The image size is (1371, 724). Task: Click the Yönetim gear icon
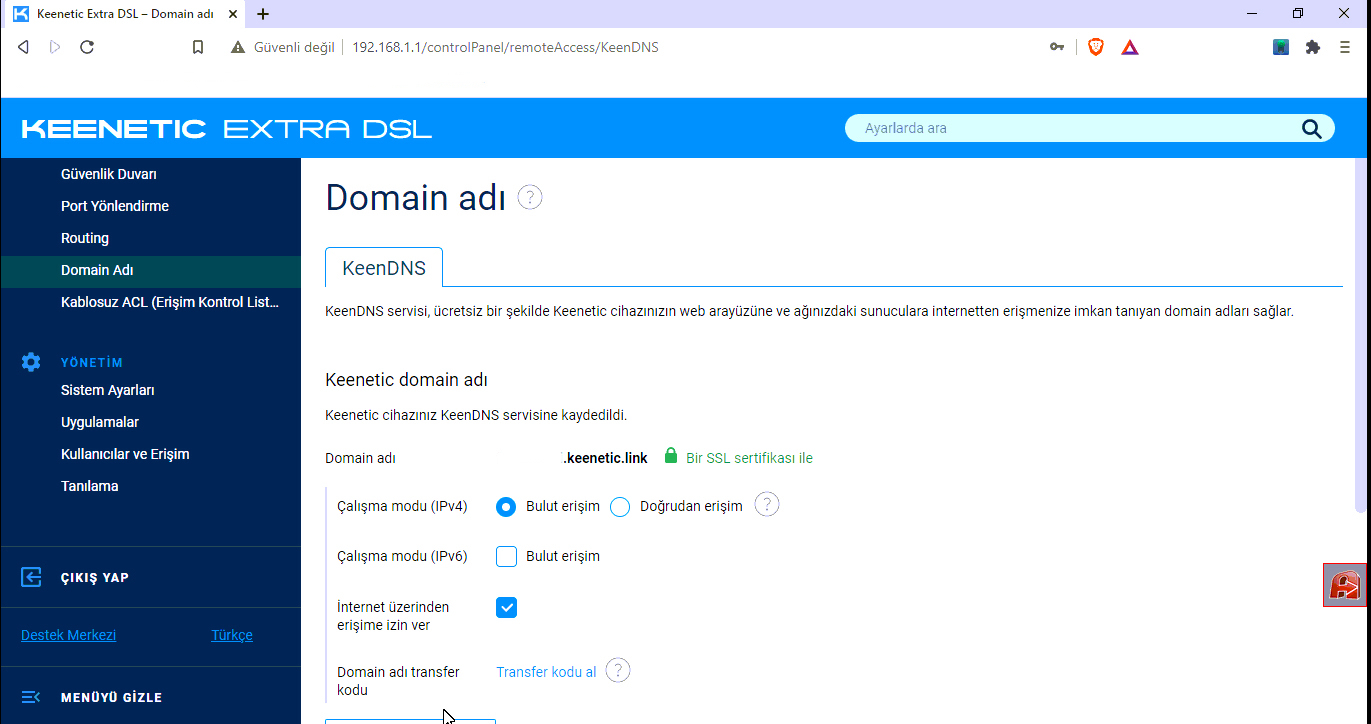click(x=31, y=362)
